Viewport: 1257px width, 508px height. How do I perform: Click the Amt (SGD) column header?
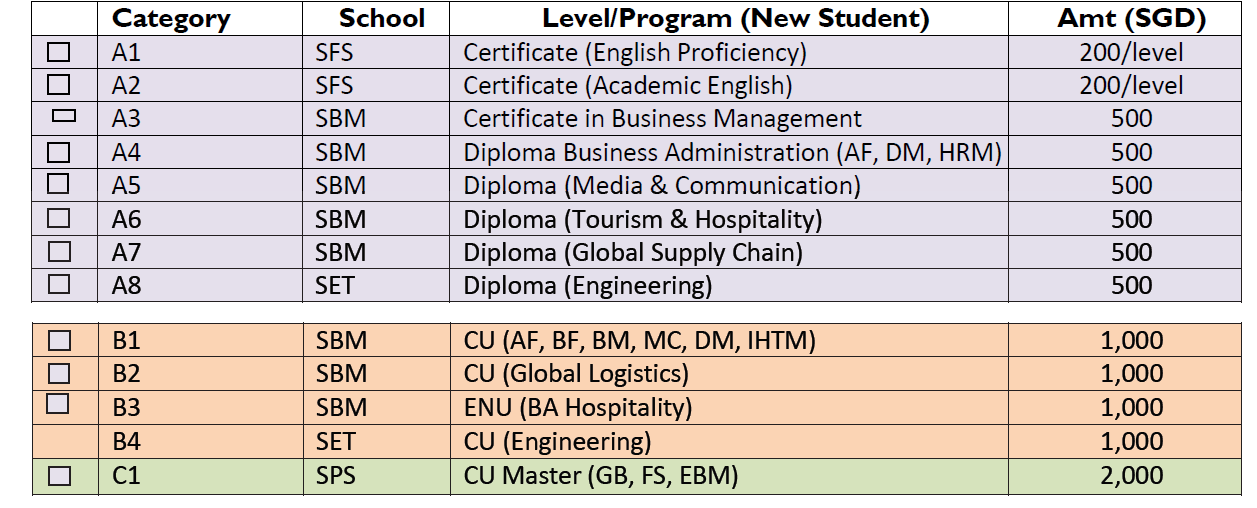[1131, 18]
